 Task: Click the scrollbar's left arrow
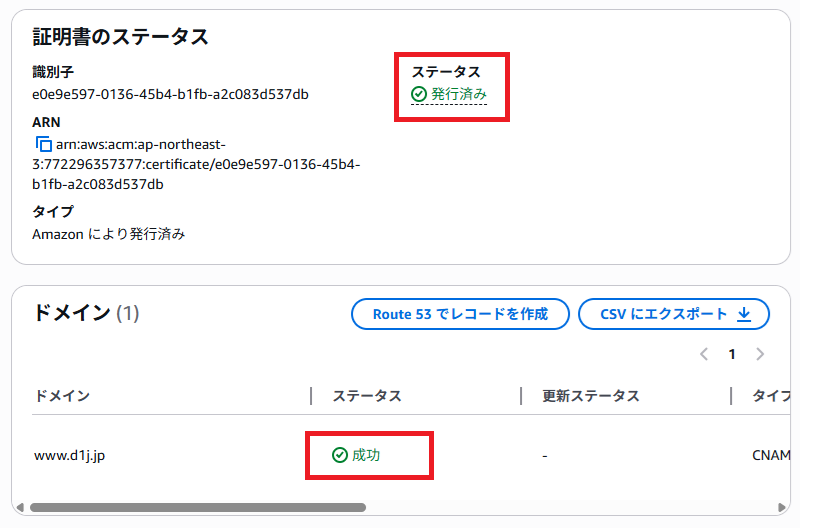19,507
